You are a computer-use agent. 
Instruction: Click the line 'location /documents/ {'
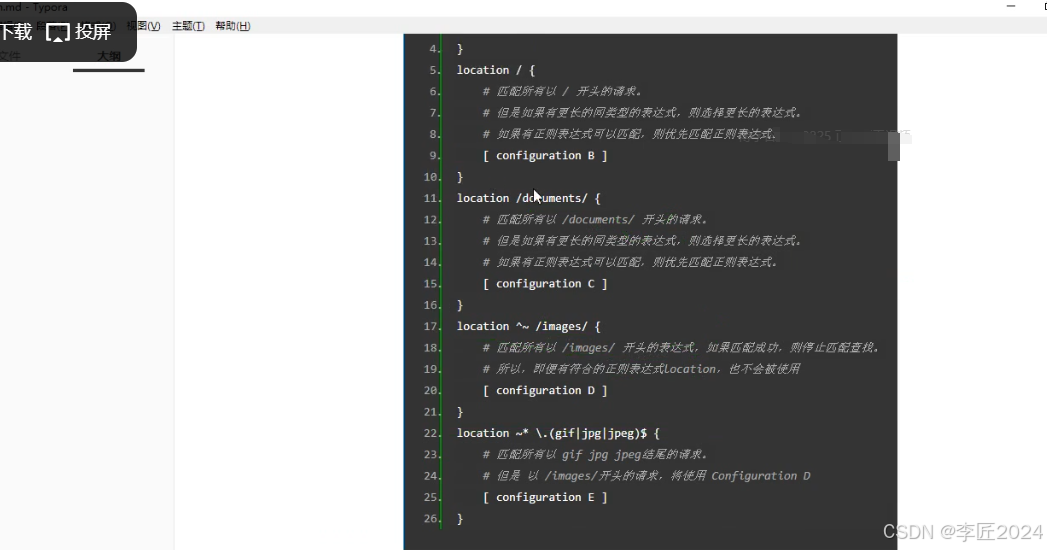click(x=528, y=198)
